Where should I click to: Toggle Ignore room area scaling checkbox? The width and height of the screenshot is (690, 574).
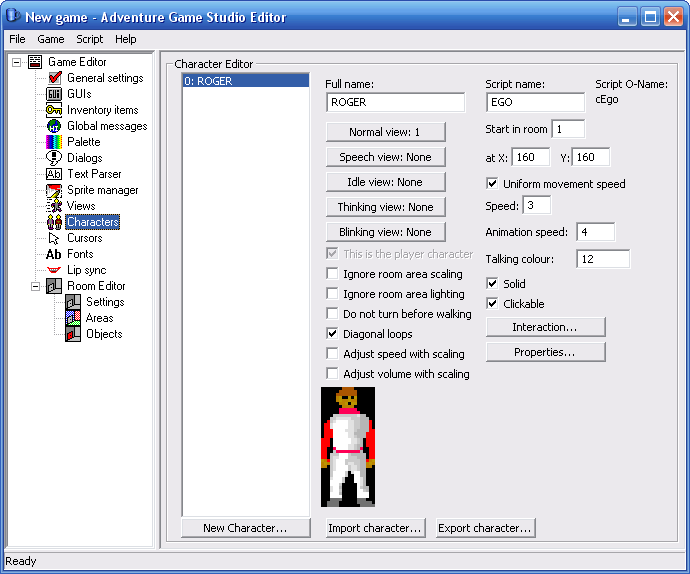pyautogui.click(x=332, y=274)
